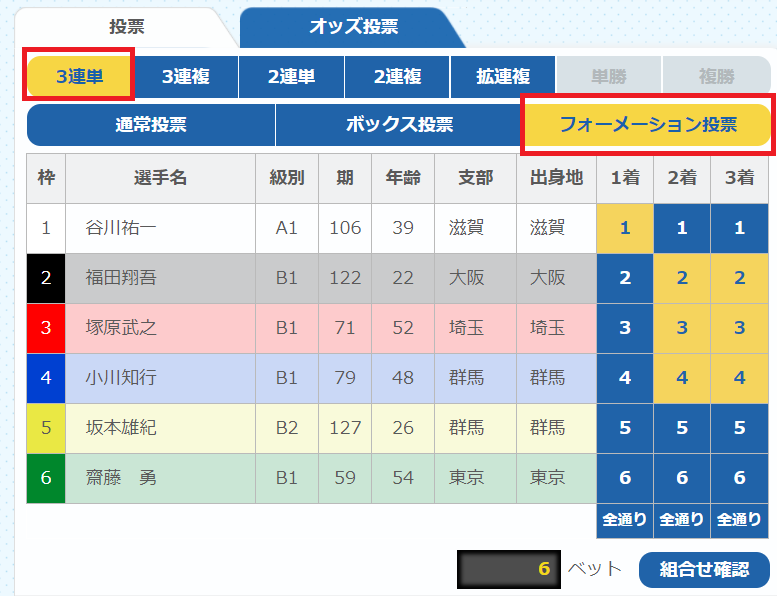The width and height of the screenshot is (777, 596).
Task: Toggle boat 3 in the 3着 column
Action: coord(740,328)
